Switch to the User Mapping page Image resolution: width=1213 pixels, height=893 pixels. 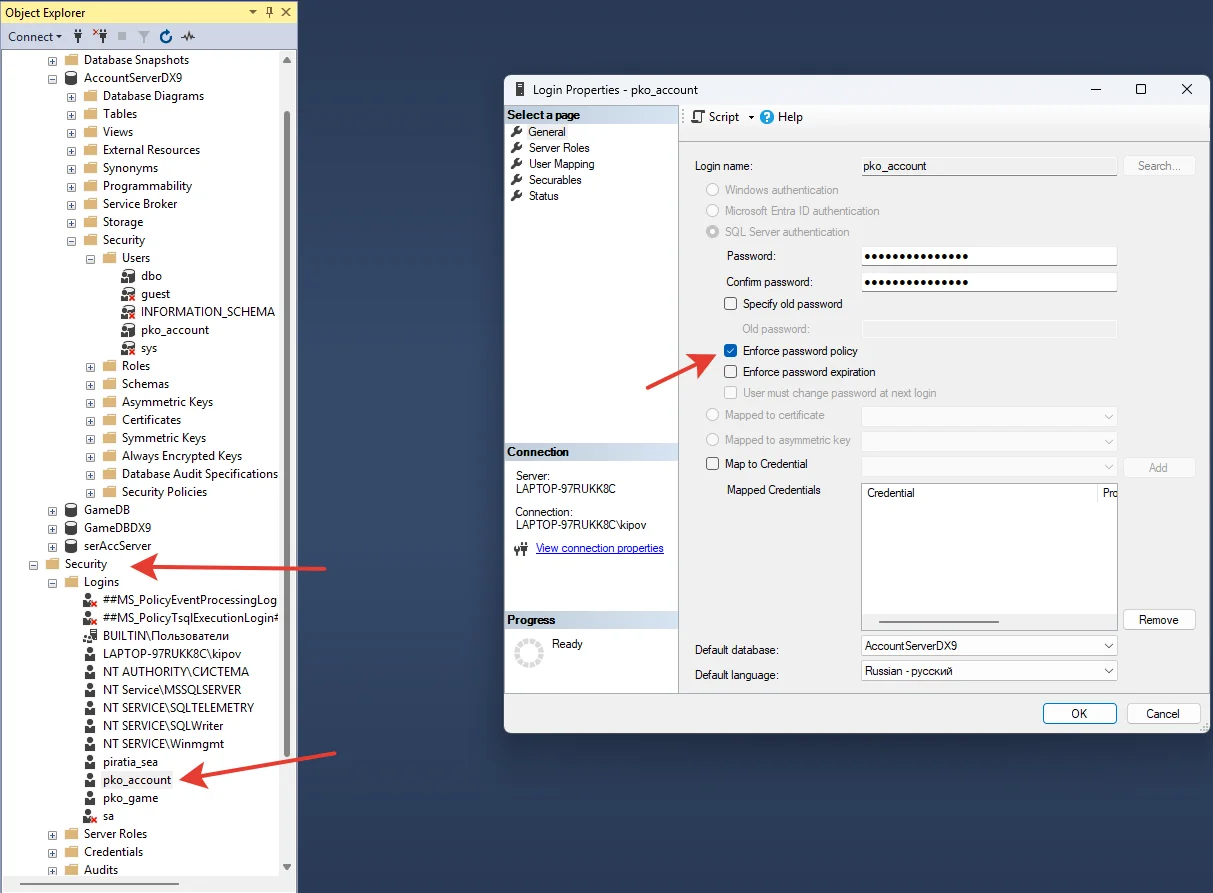click(561, 164)
